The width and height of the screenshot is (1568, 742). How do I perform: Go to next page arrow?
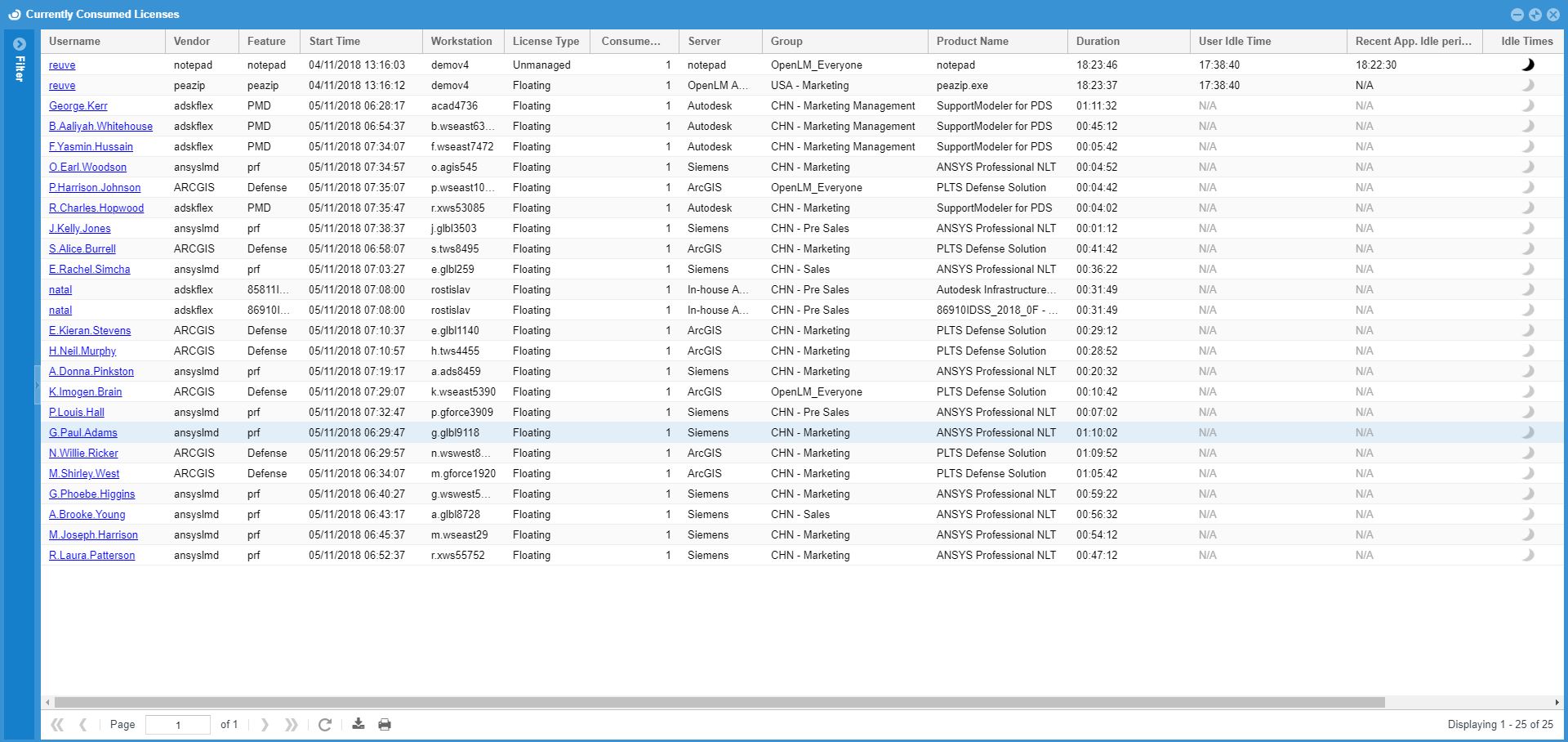point(265,725)
